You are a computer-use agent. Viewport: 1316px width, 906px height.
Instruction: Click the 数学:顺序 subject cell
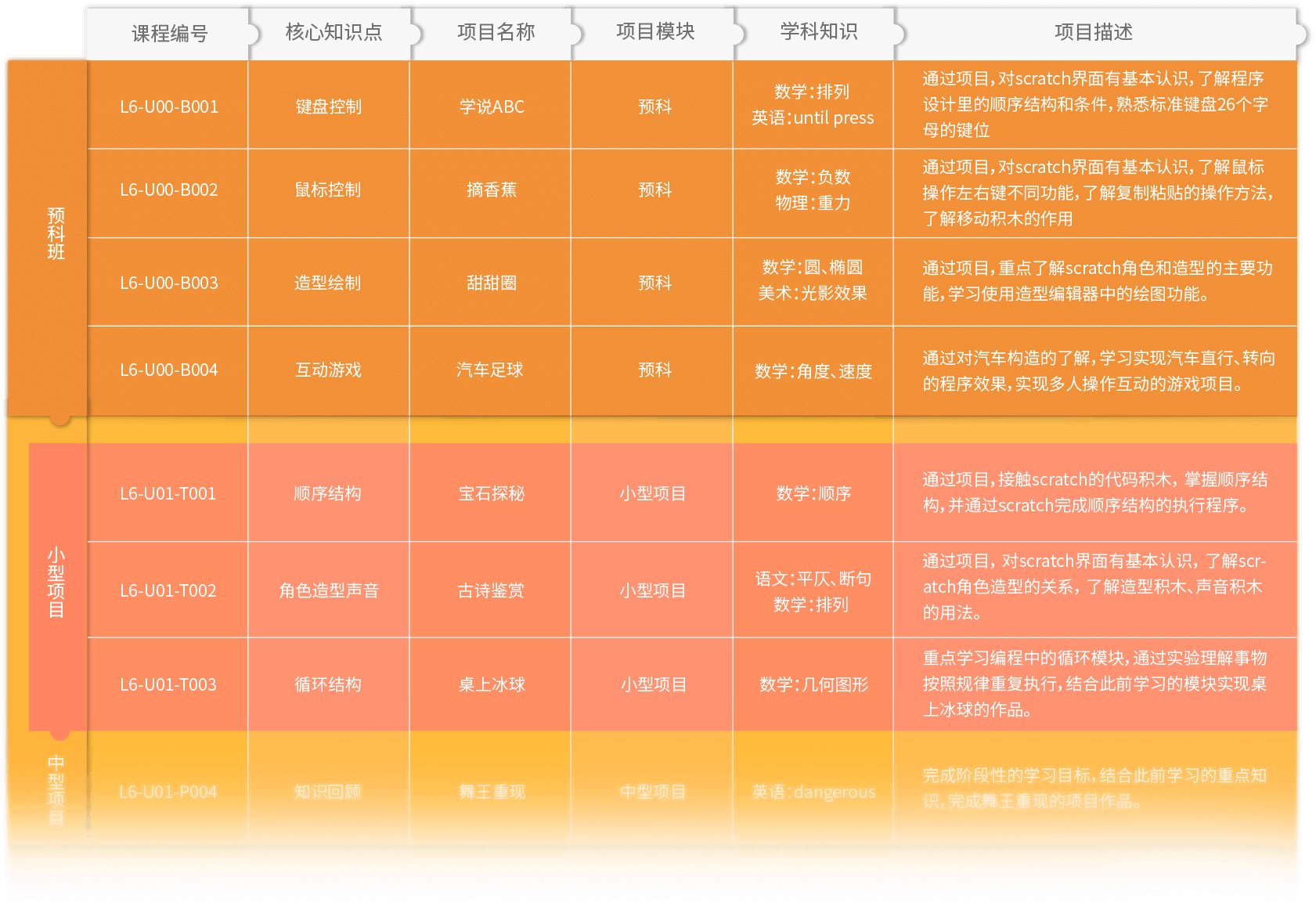[x=813, y=493]
